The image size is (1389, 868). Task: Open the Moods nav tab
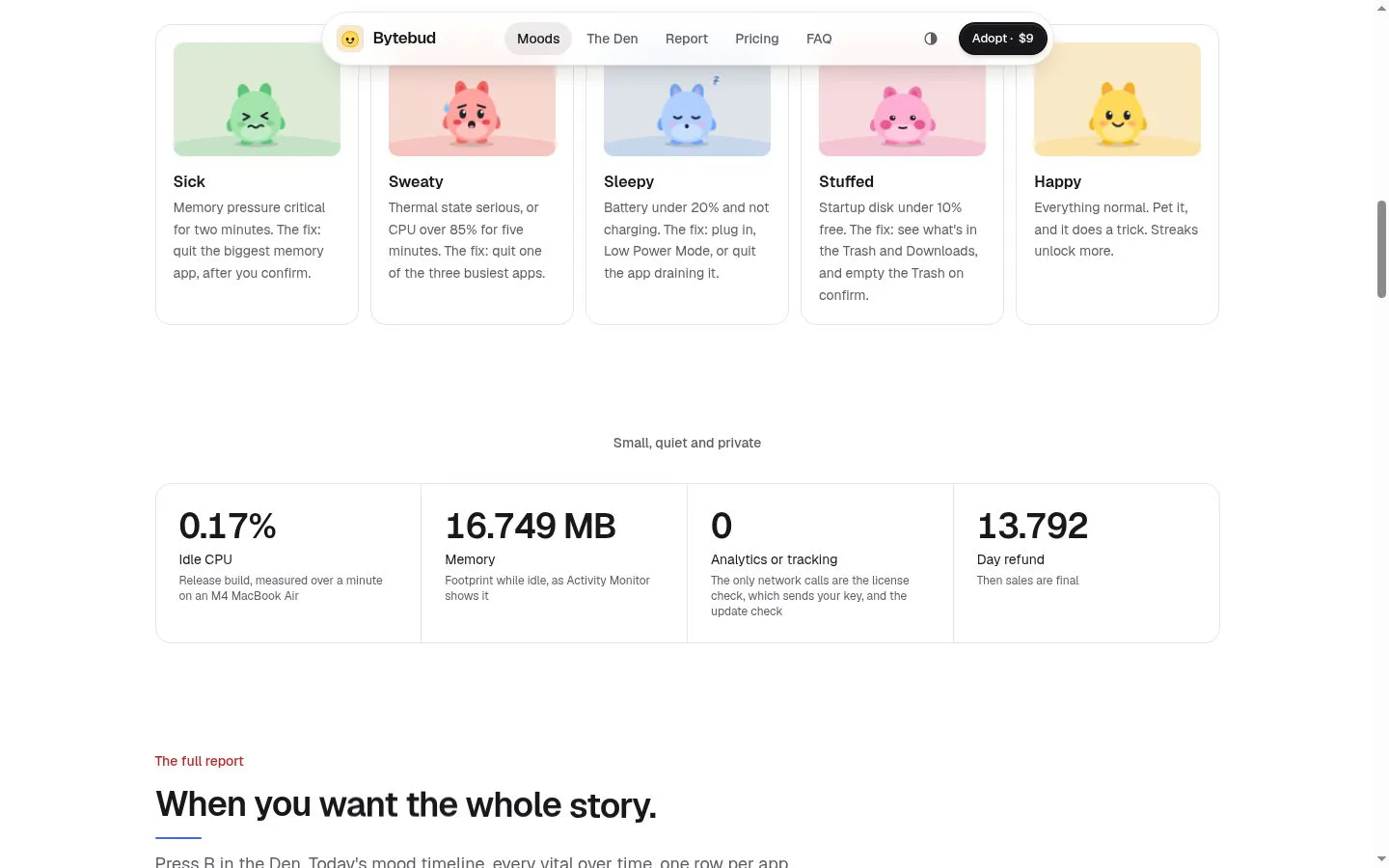point(538,39)
